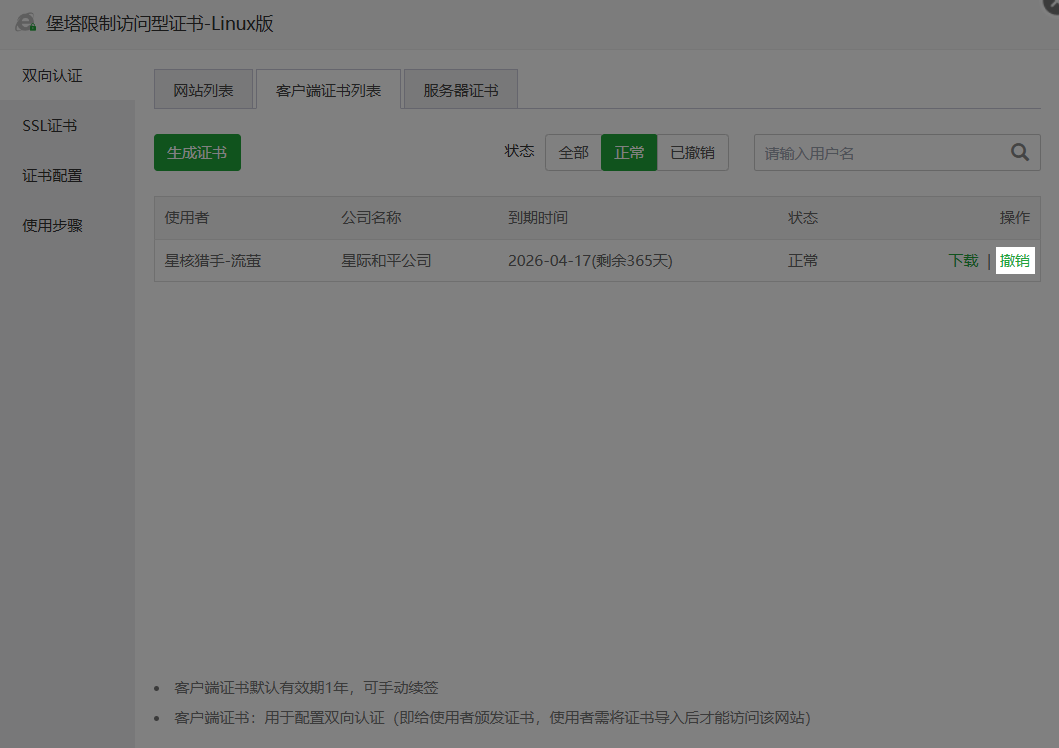Click the search magnifier icon

coord(1019,152)
